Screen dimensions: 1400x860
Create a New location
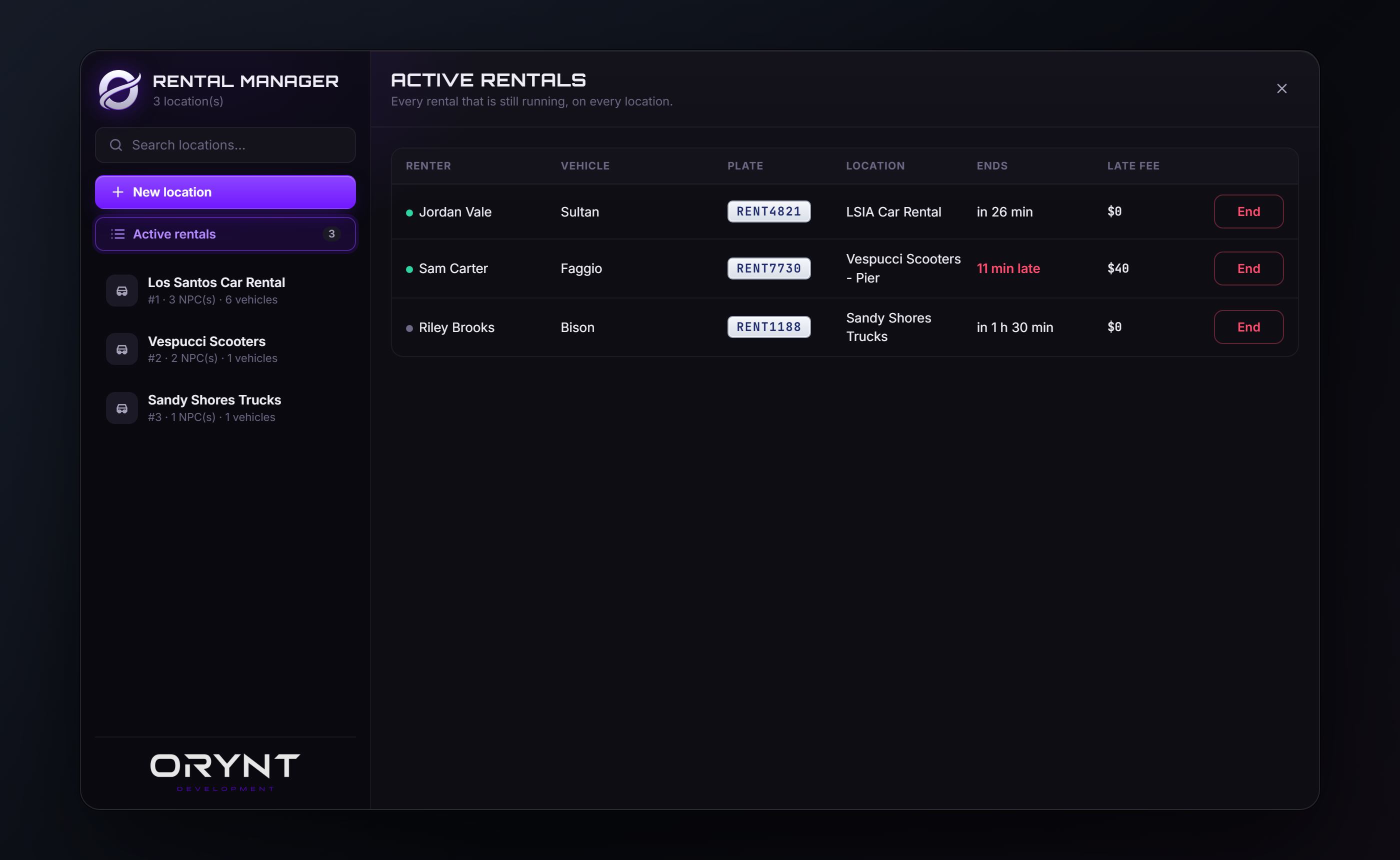(x=225, y=192)
